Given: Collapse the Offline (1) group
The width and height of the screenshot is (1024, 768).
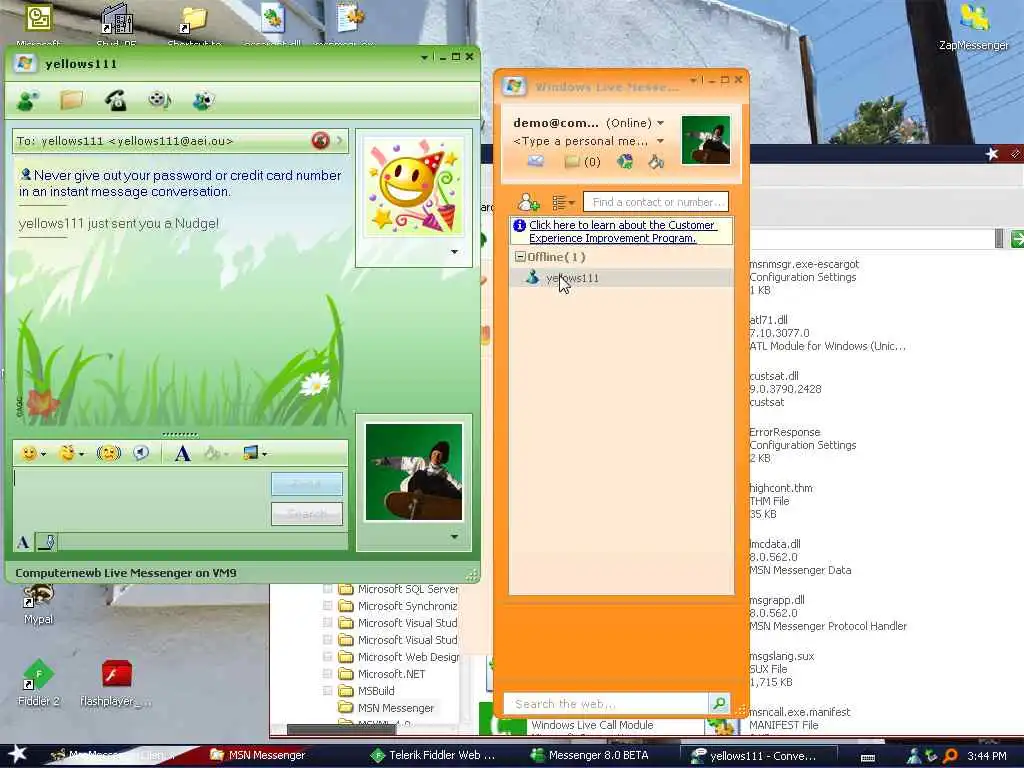Looking at the screenshot, I should pos(520,257).
